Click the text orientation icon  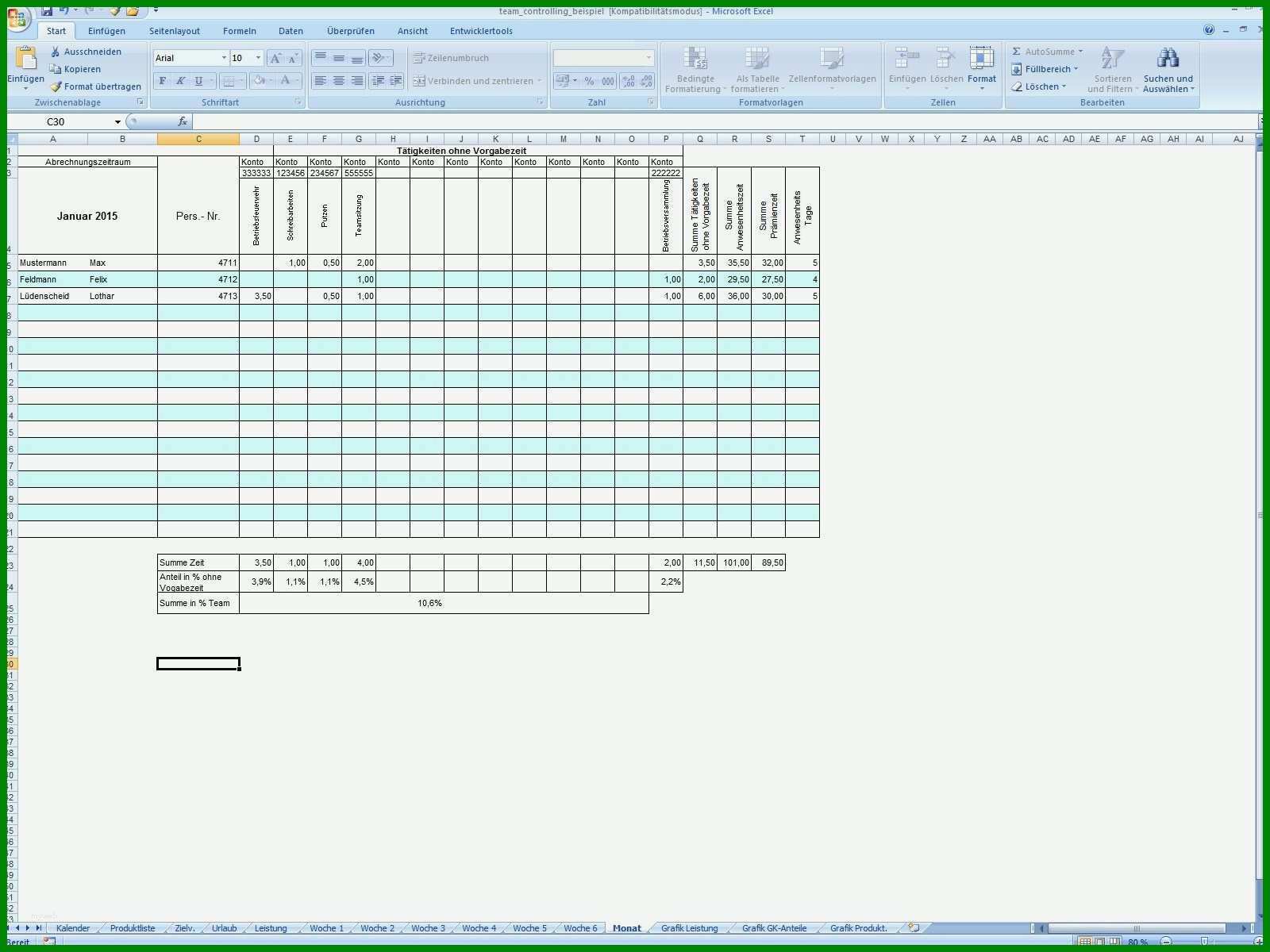click(379, 58)
